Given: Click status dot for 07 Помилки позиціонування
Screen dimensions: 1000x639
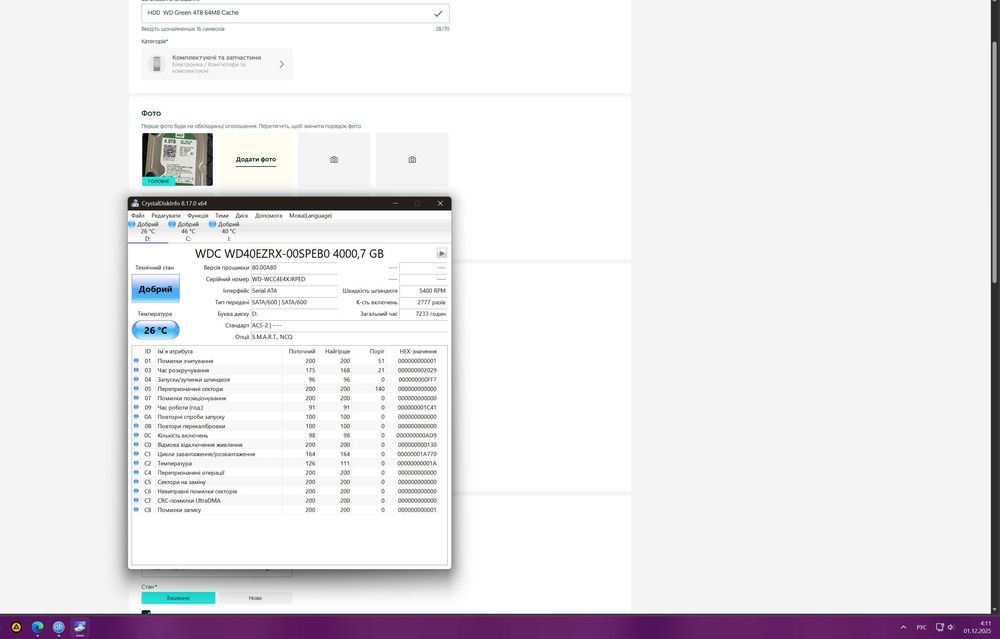Looking at the screenshot, I should point(136,398).
